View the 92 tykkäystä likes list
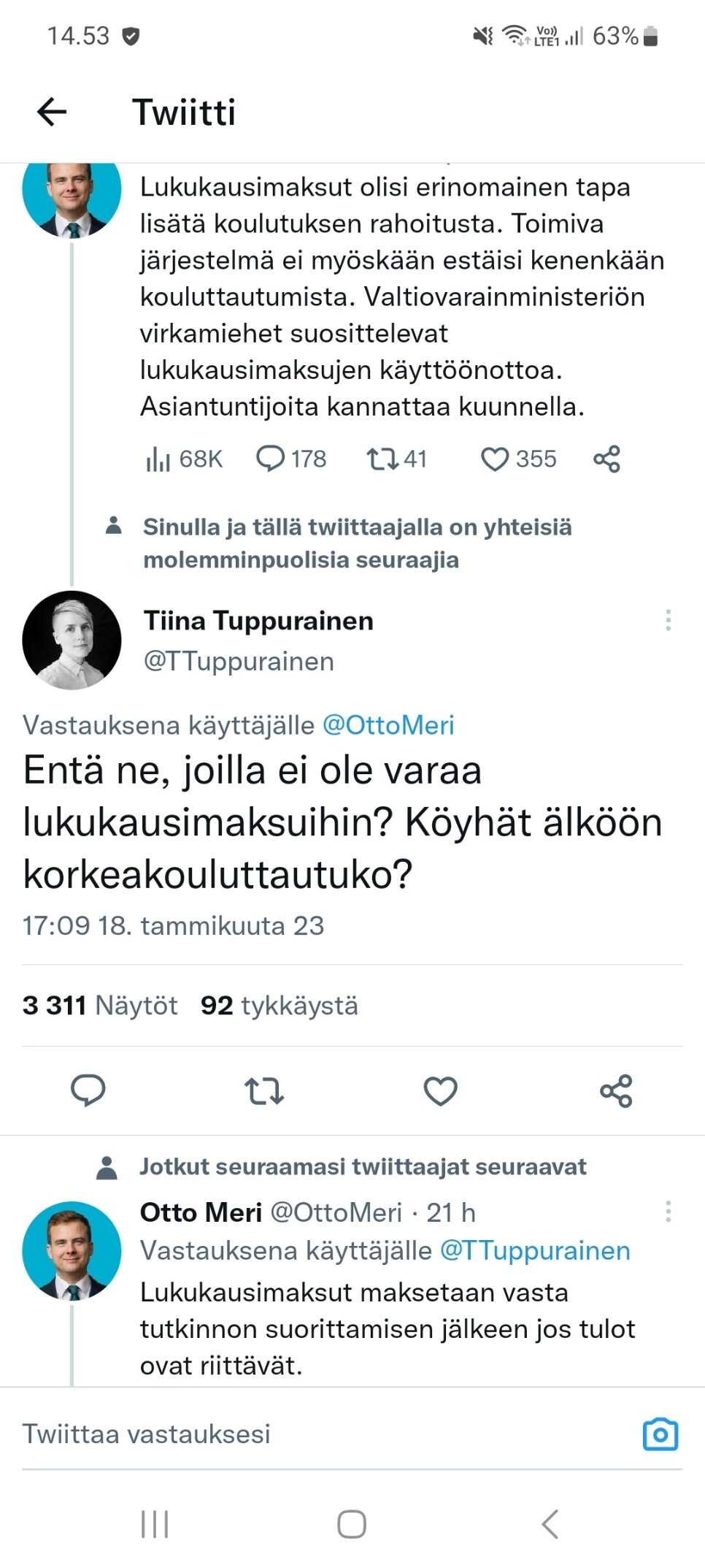This screenshot has width=705, height=1568. (x=280, y=1006)
